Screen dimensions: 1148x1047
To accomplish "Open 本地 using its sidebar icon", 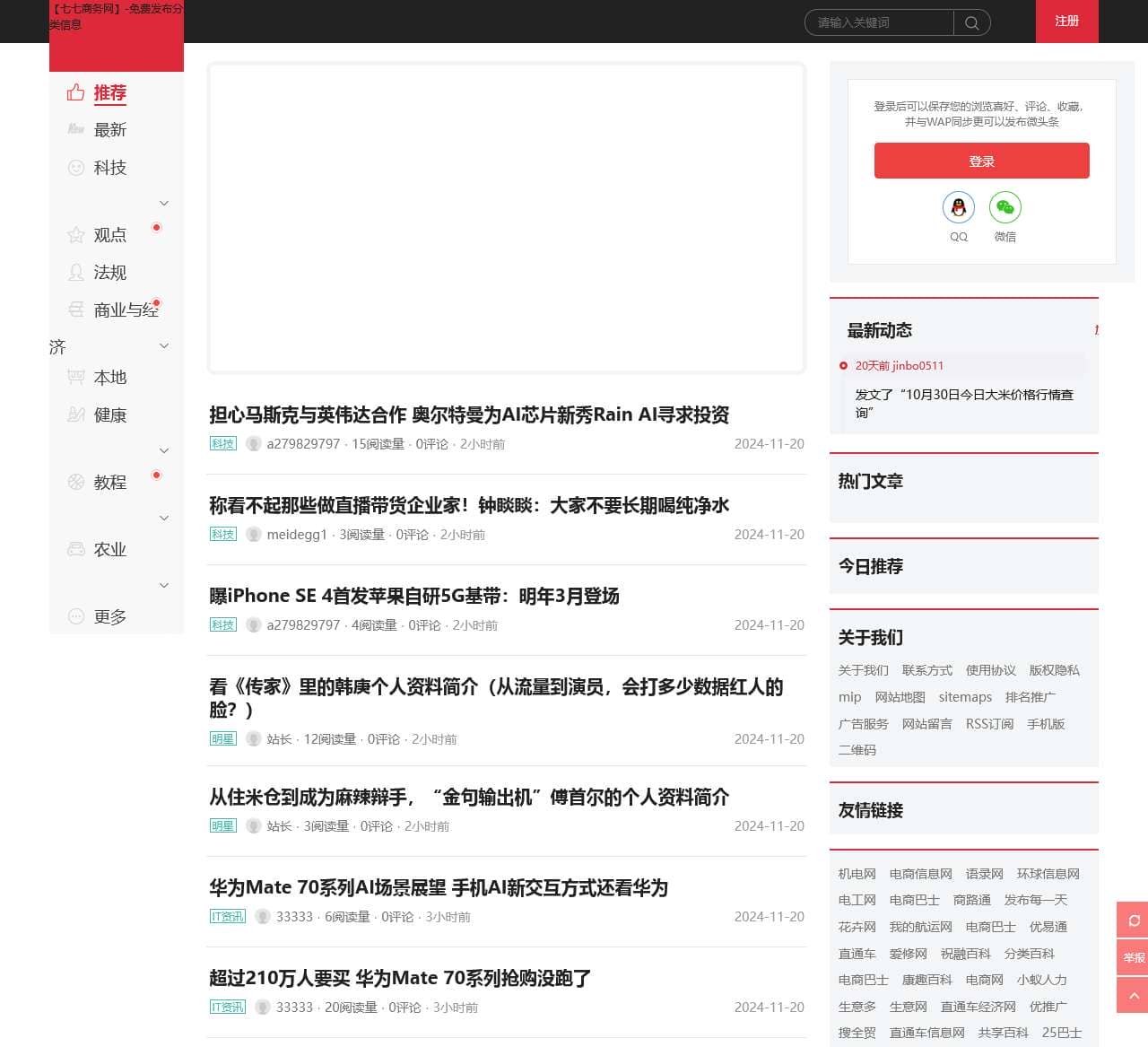I will [x=75, y=377].
